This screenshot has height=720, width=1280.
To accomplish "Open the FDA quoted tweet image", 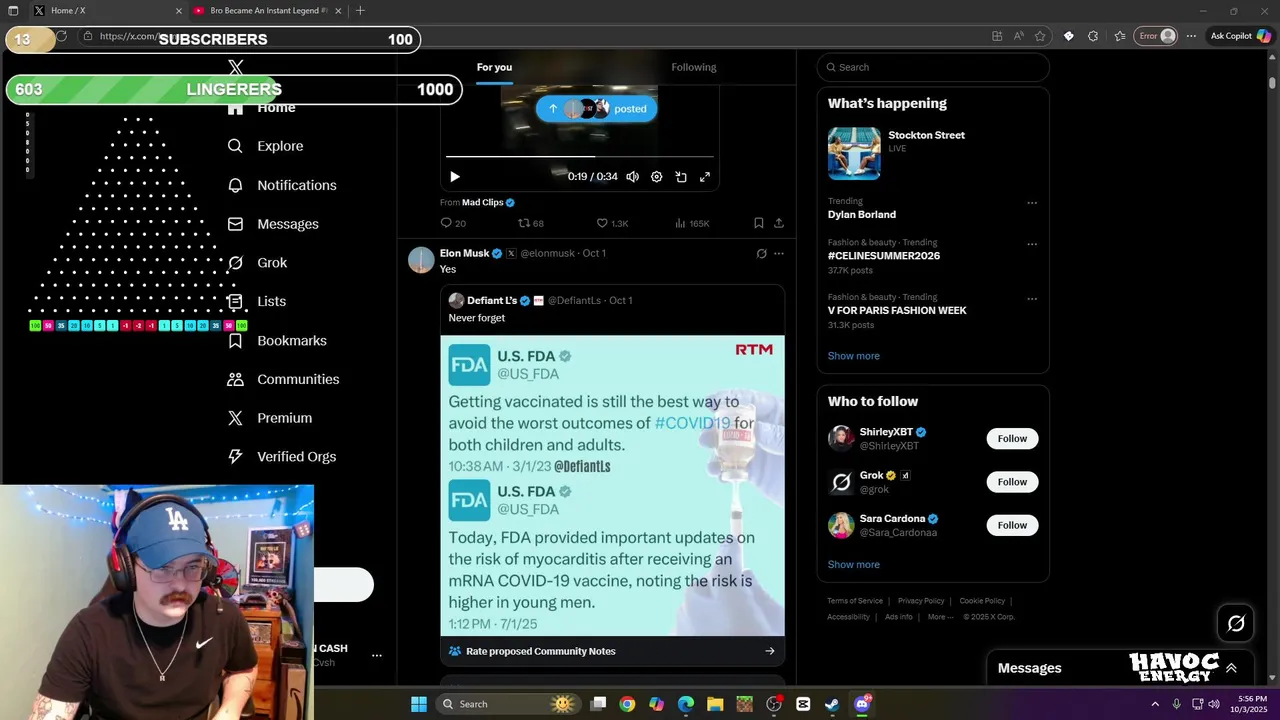I will 612,486.
